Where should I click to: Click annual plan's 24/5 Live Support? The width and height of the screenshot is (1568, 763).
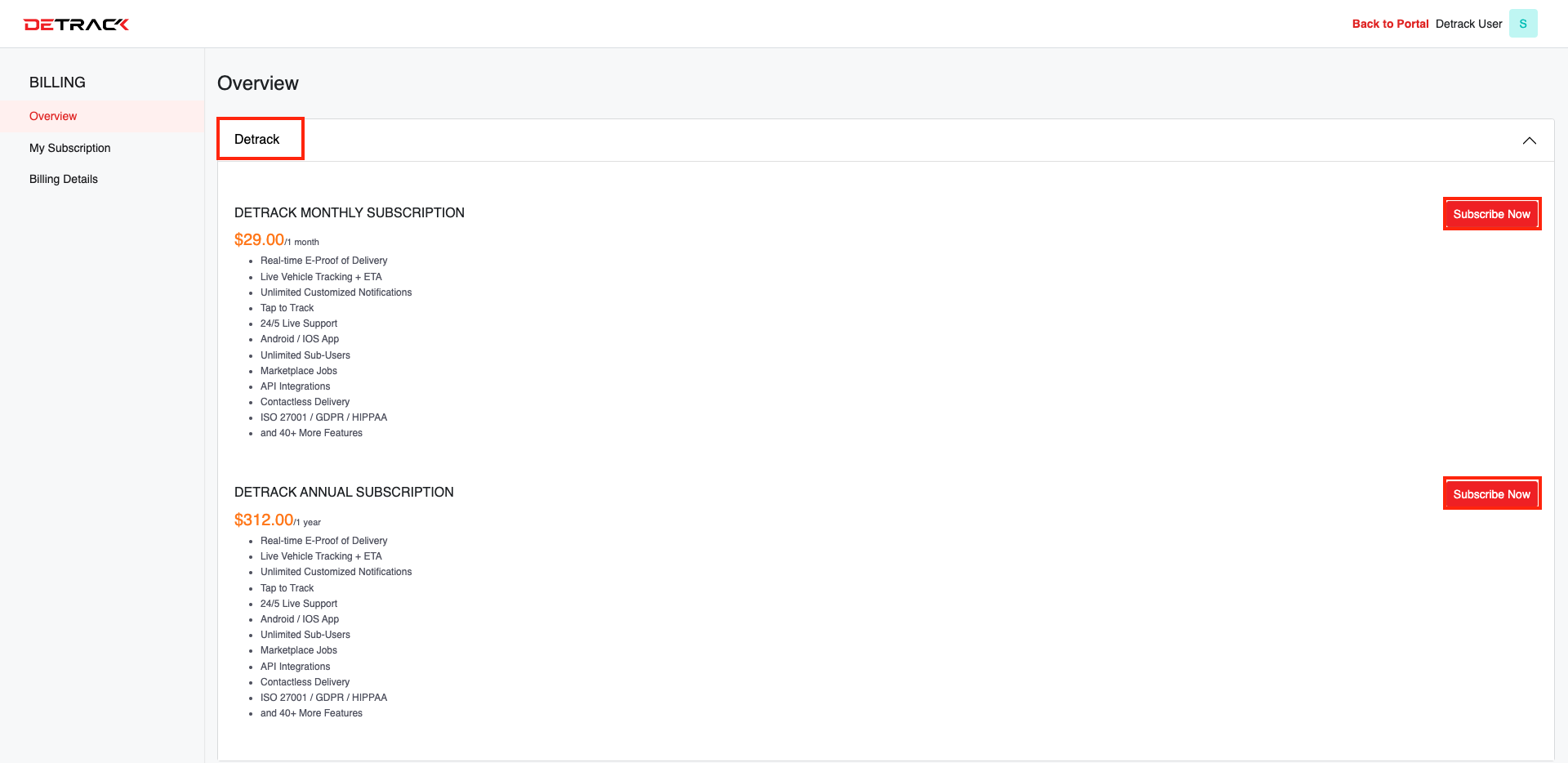coord(299,604)
